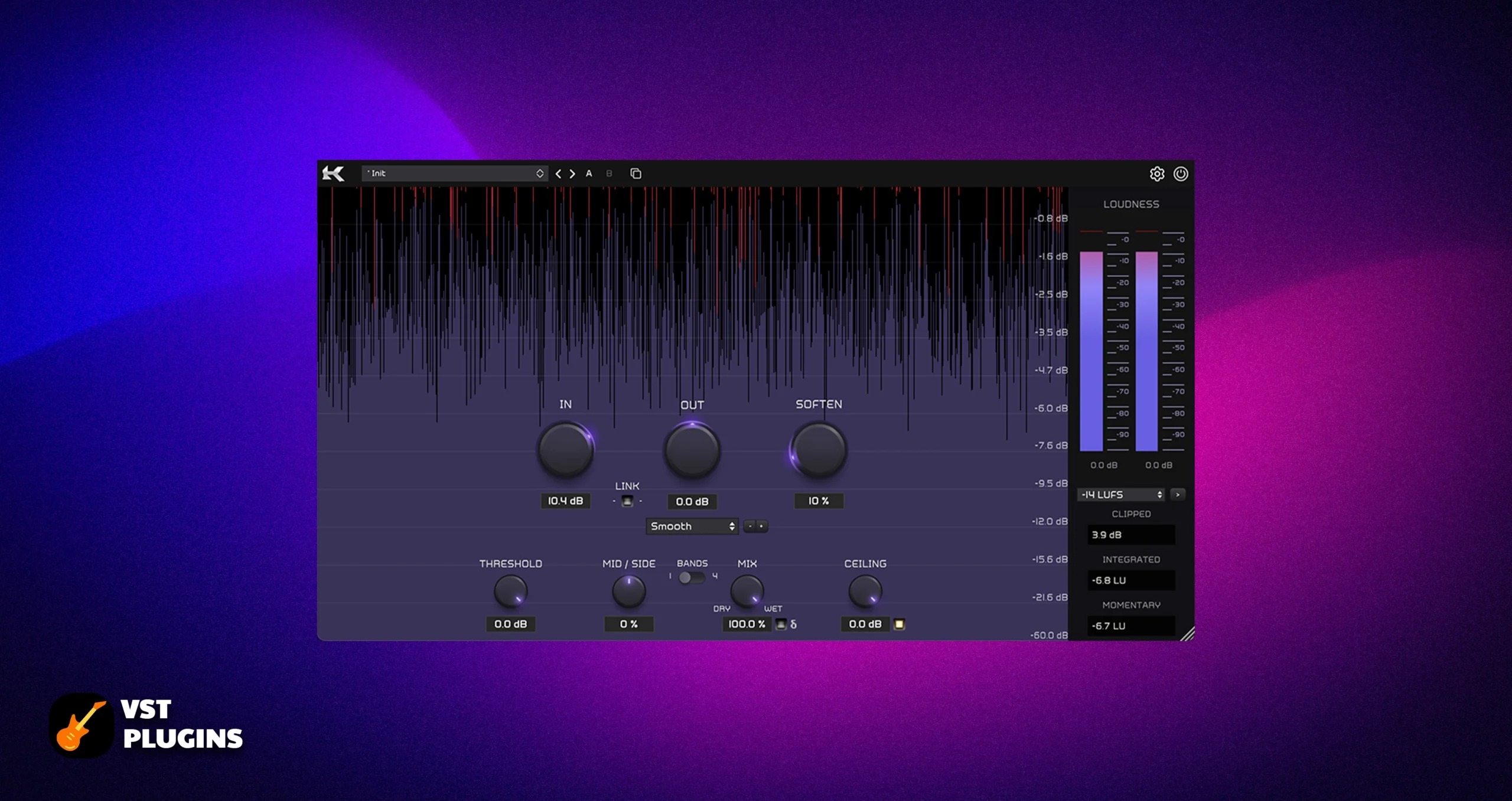Click the INTEGRATED -6.8 LU readout
This screenshot has width=1512, height=801.
[x=1131, y=580]
